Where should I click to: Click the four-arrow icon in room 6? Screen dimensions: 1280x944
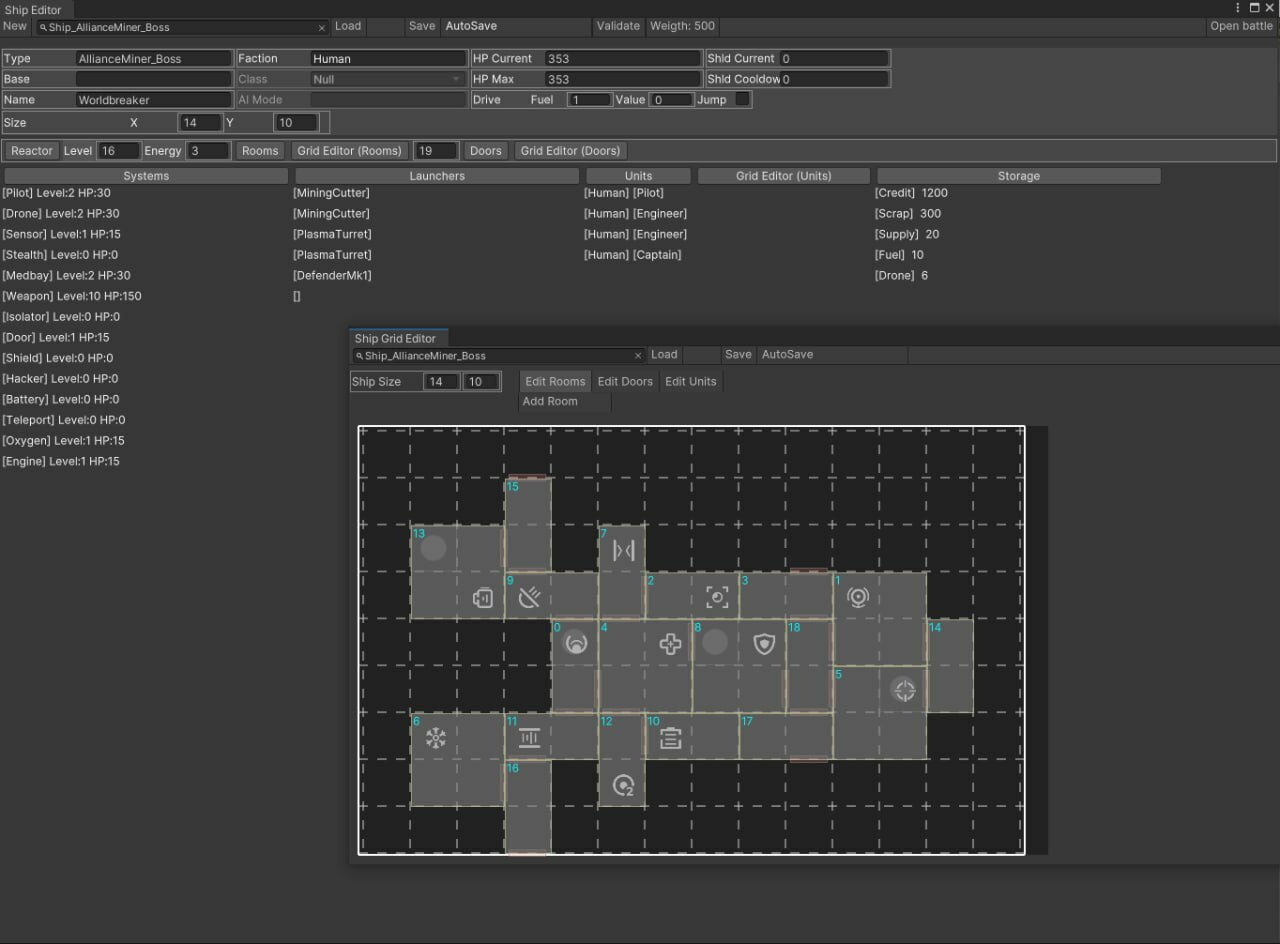435,738
